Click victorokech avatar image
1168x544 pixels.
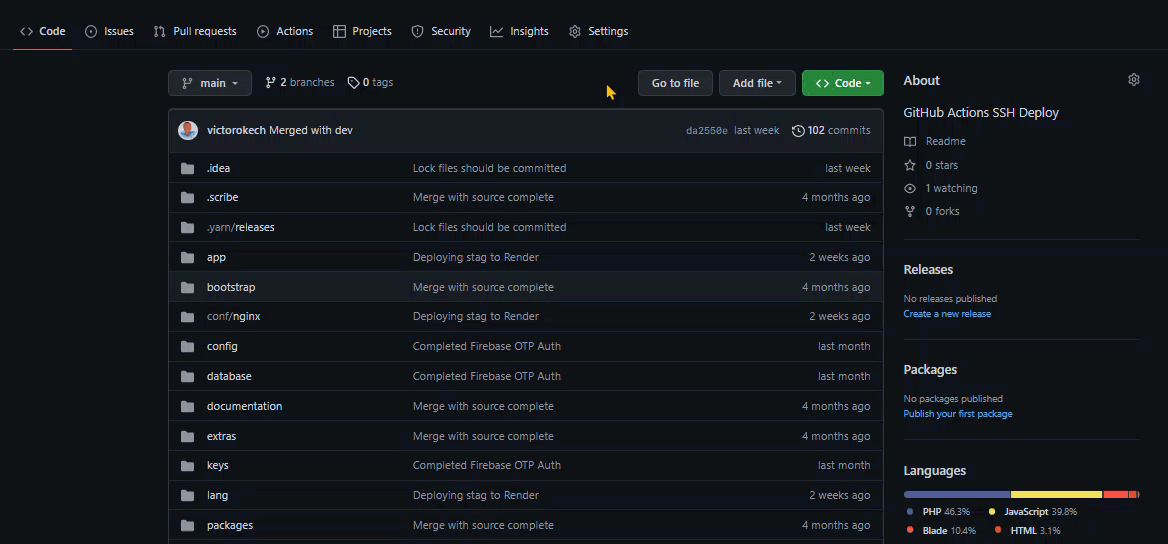click(x=188, y=130)
